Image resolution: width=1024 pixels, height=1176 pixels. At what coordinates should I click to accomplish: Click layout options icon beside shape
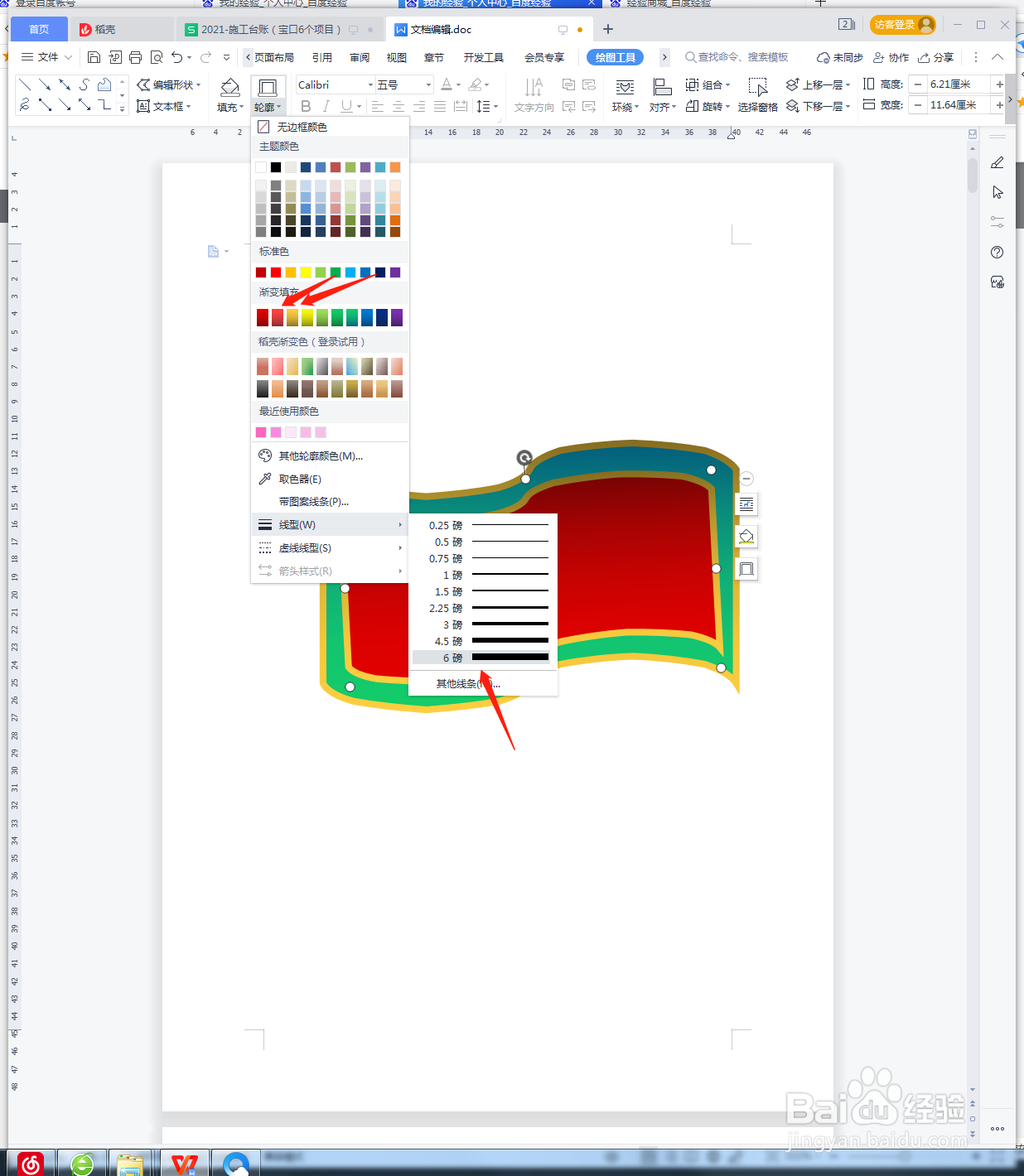point(746,504)
